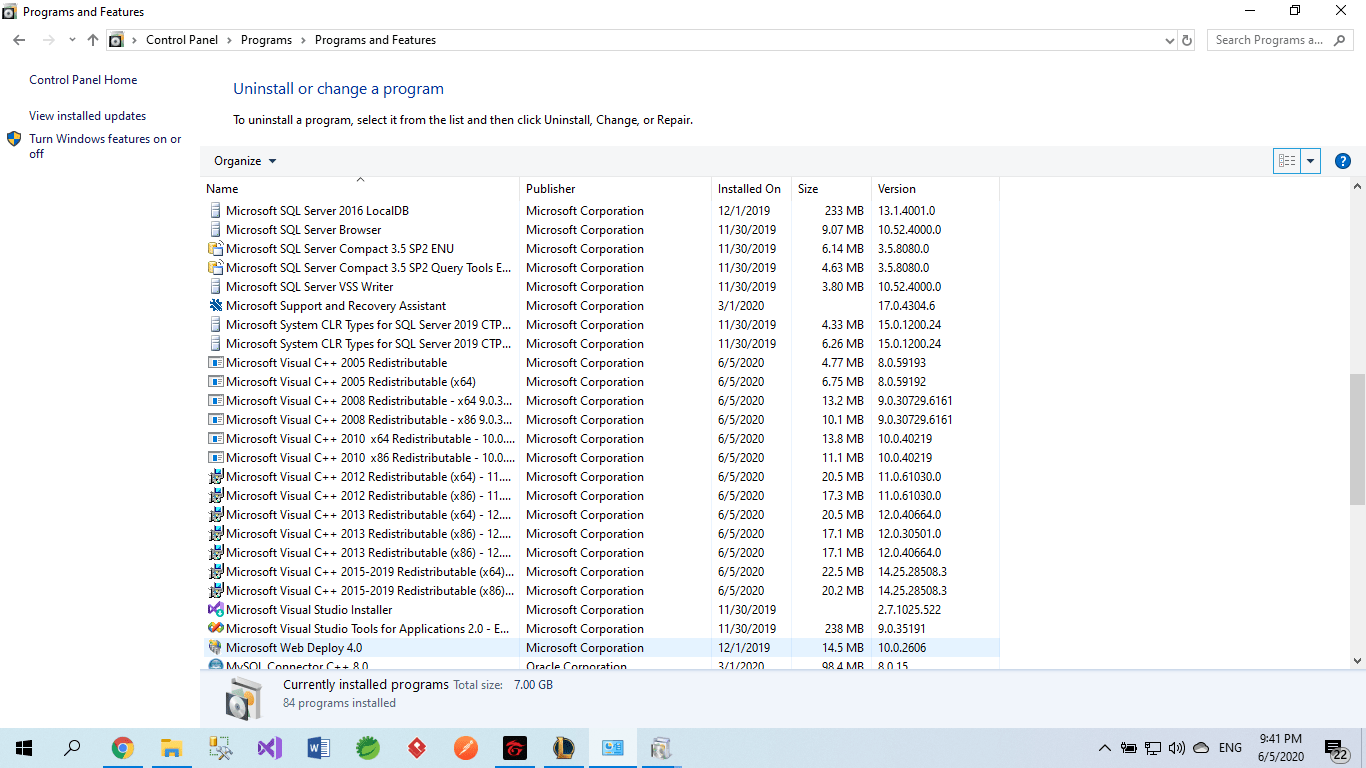Viewport: 1366px width, 768px height.
Task: Expand the address bar previous locations dropdown
Action: coord(1170,41)
